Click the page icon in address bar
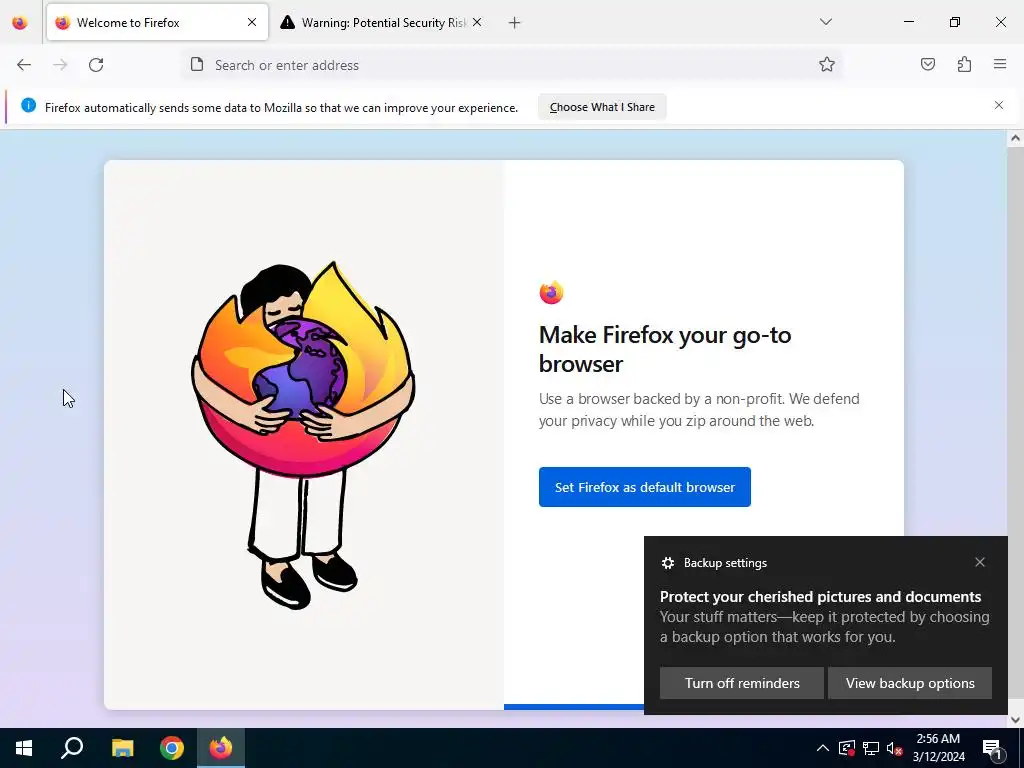The image size is (1024, 768). (197, 64)
